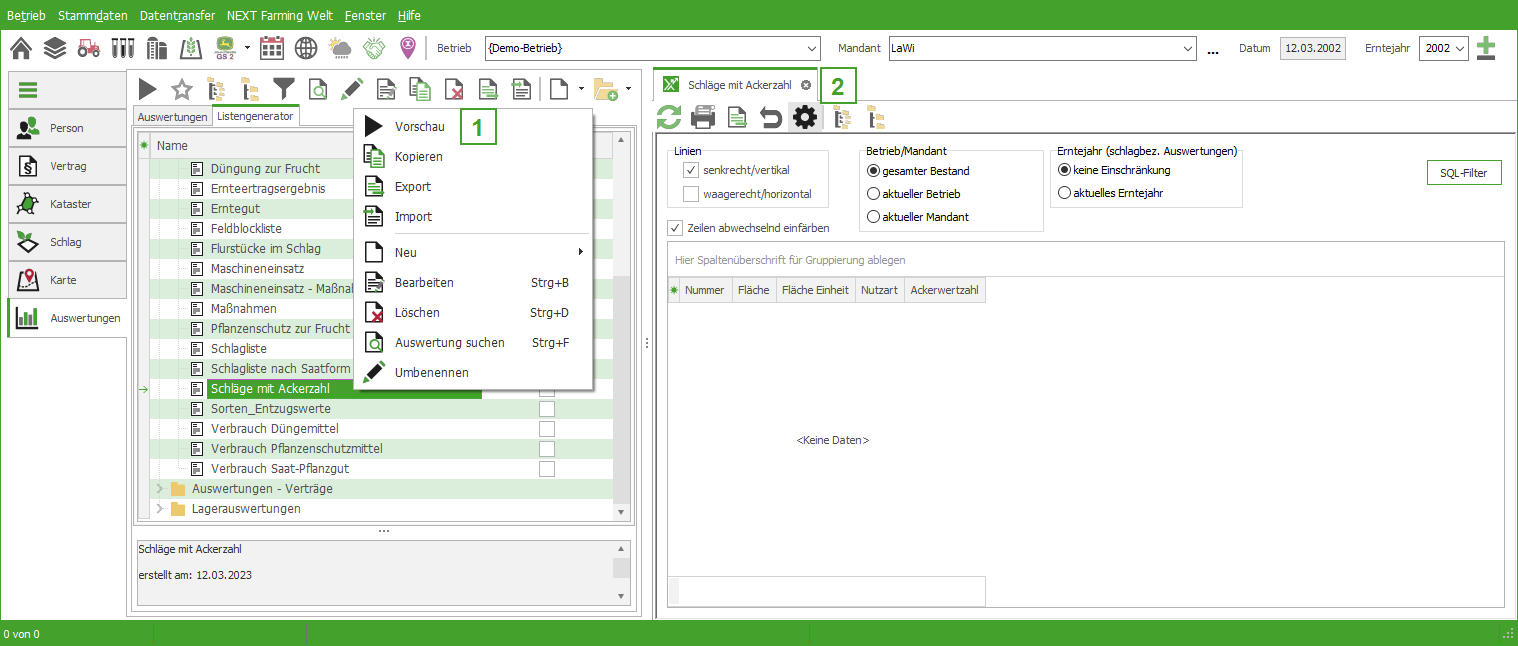Select the aktueller Betrieb radio button
Image resolution: width=1518 pixels, height=646 pixels.
(874, 194)
